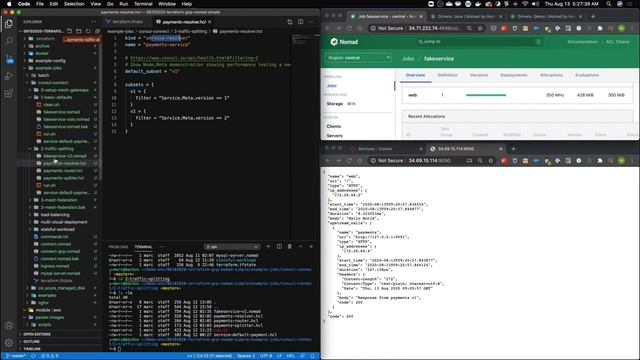Click the Jobs breadcrumb in Nomad header

coord(408,59)
